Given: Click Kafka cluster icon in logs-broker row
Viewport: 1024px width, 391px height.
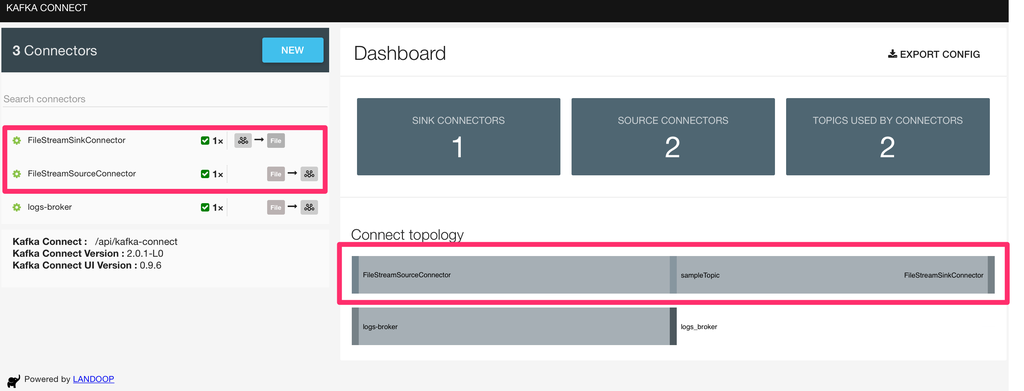Looking at the screenshot, I should (x=309, y=208).
